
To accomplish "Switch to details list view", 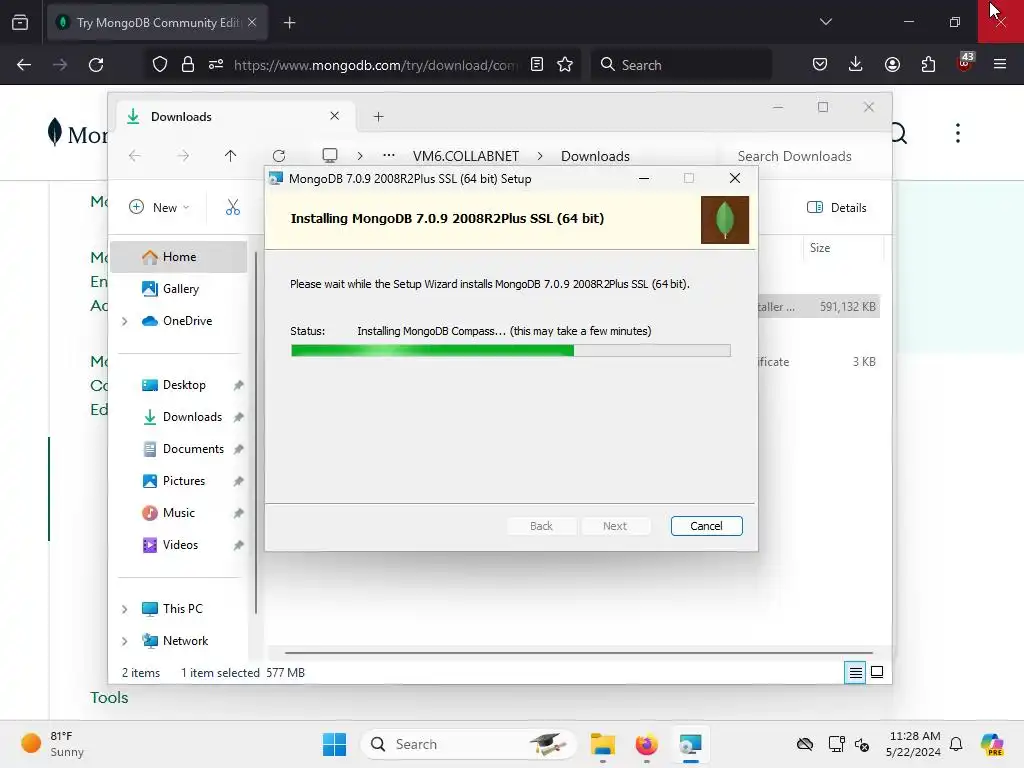I will (x=855, y=672).
